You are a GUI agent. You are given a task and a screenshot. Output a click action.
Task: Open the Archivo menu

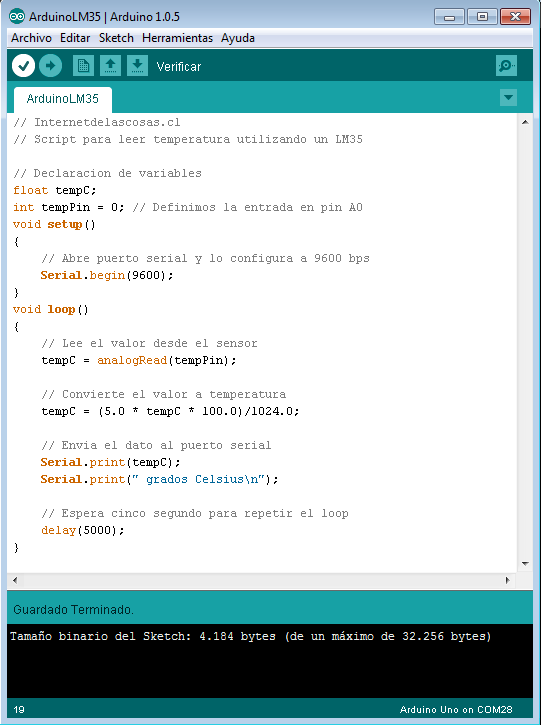(x=31, y=38)
